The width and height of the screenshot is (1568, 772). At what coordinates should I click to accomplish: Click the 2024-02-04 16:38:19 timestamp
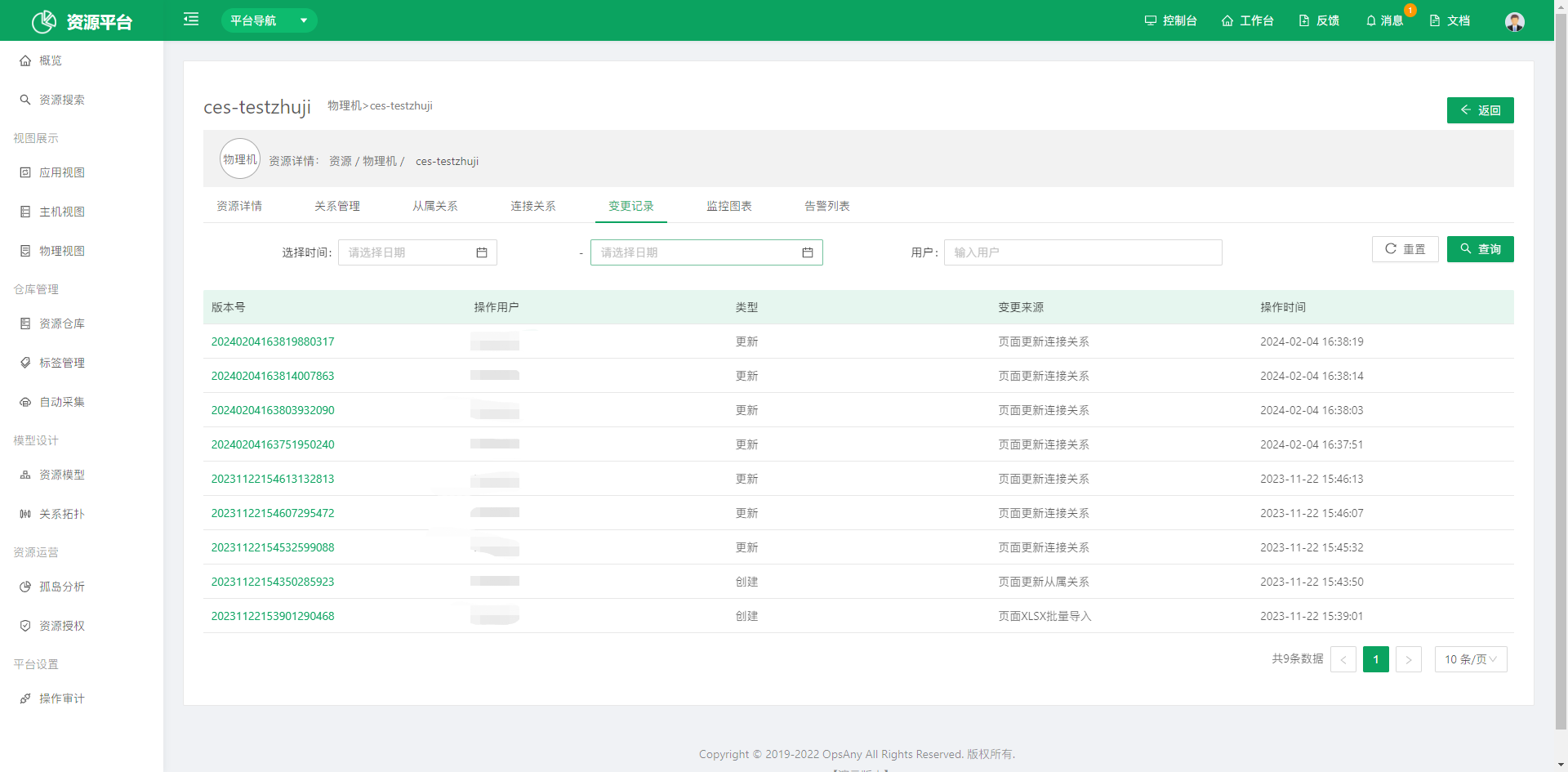point(1312,341)
